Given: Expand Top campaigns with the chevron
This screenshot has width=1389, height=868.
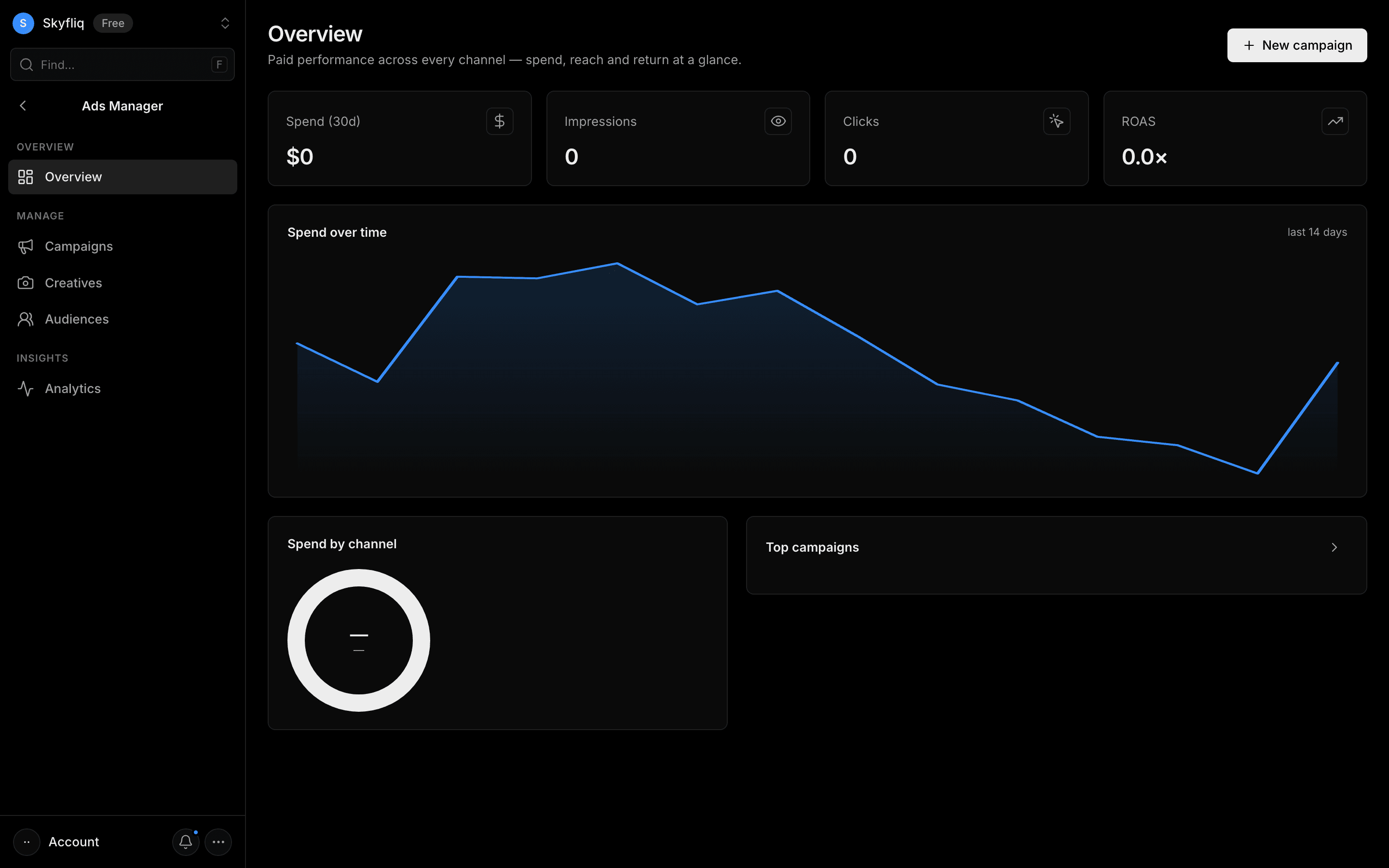Looking at the screenshot, I should click(1334, 547).
